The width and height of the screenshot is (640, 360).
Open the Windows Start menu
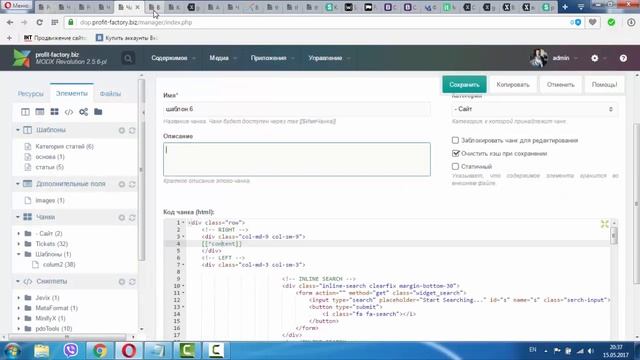point(13,351)
